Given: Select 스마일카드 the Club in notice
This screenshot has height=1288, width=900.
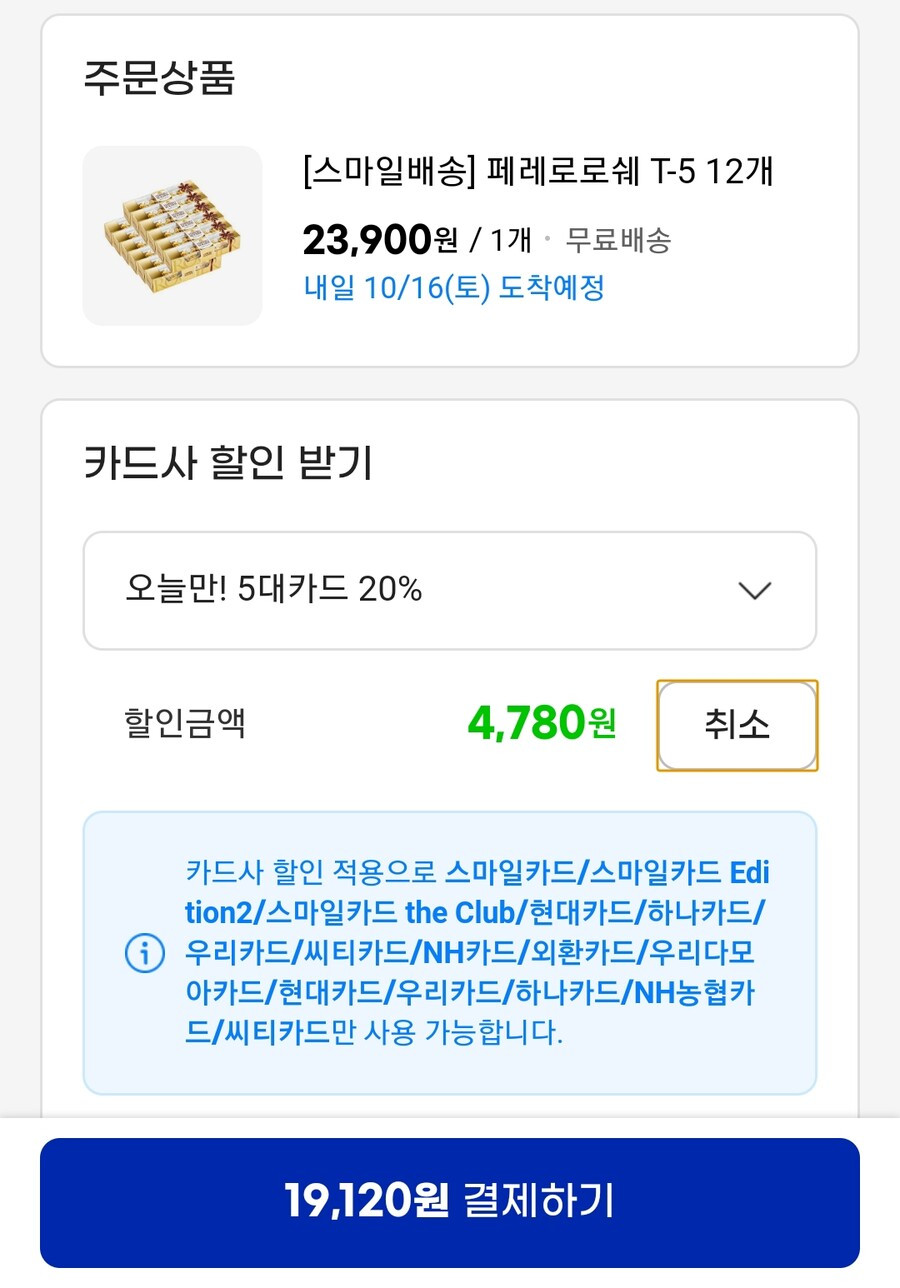Looking at the screenshot, I should pyautogui.click(x=391, y=912).
